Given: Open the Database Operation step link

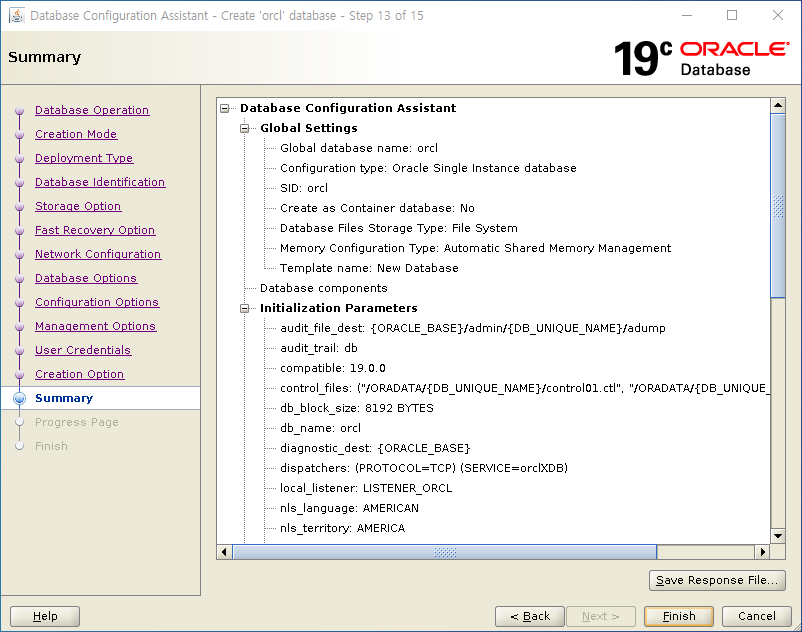Looking at the screenshot, I should [92, 110].
